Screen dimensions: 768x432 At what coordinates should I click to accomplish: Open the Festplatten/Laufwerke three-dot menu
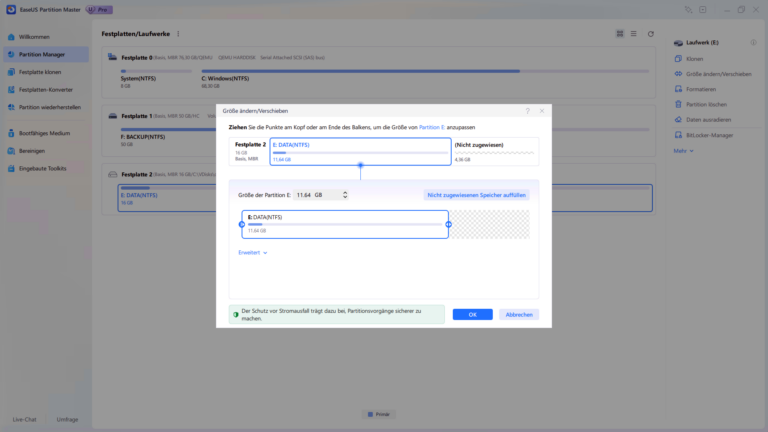[x=178, y=34]
